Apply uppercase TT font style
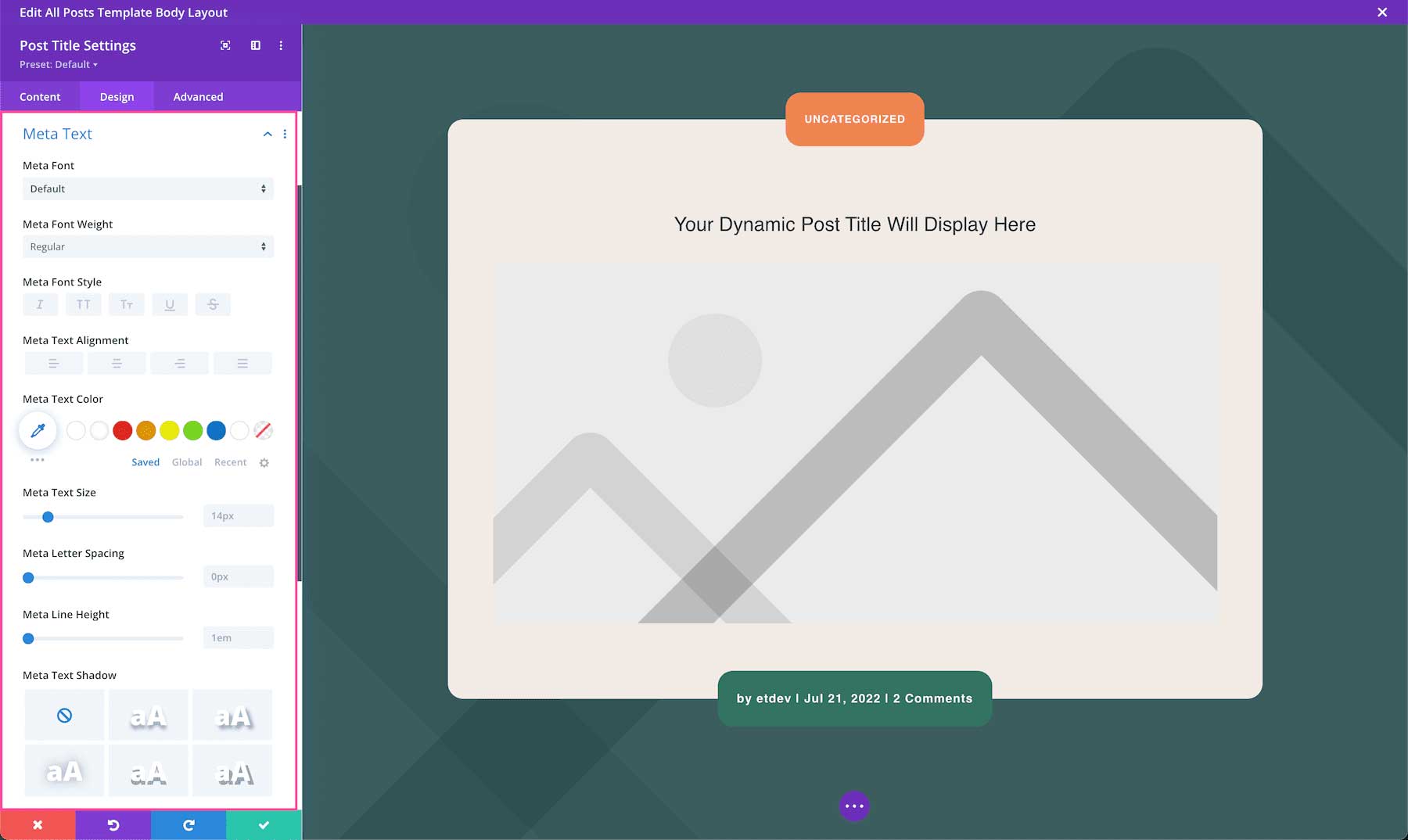This screenshot has height=840, width=1408. pos(83,304)
